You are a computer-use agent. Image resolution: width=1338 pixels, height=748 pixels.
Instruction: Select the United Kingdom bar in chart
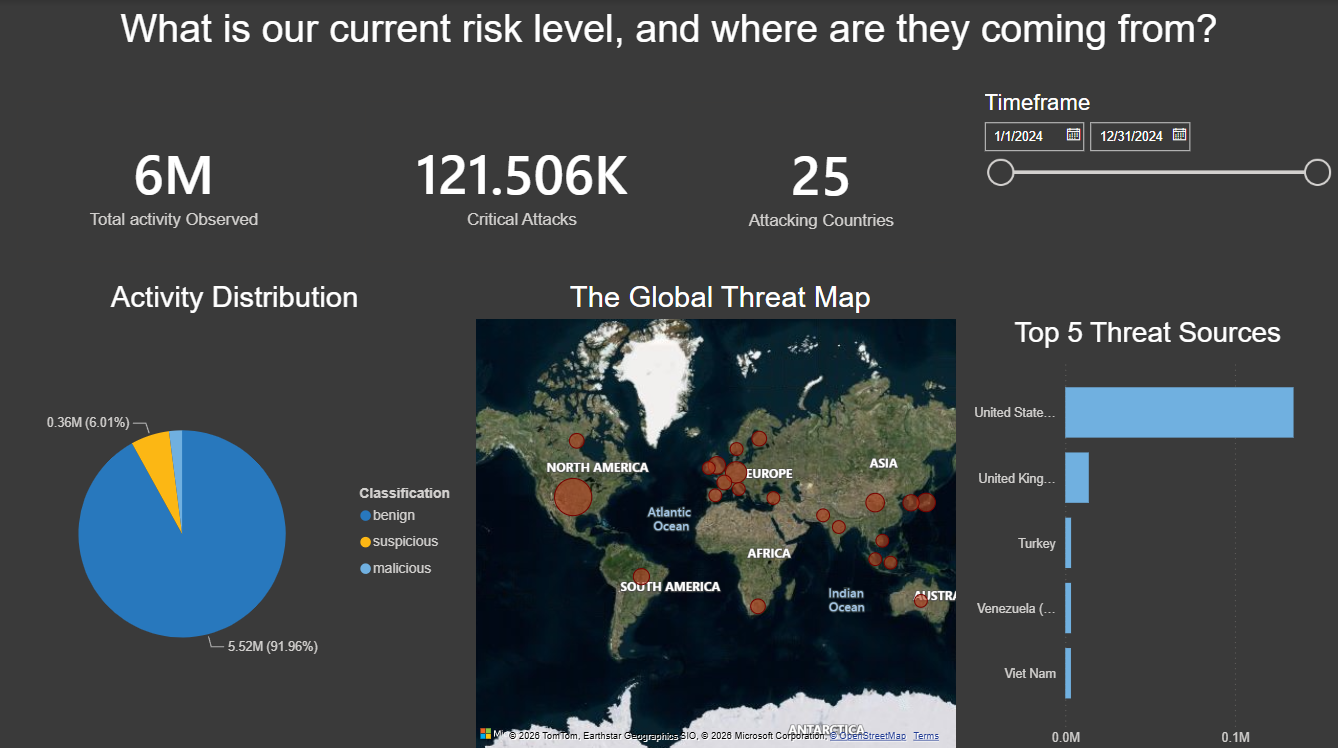click(x=1077, y=478)
